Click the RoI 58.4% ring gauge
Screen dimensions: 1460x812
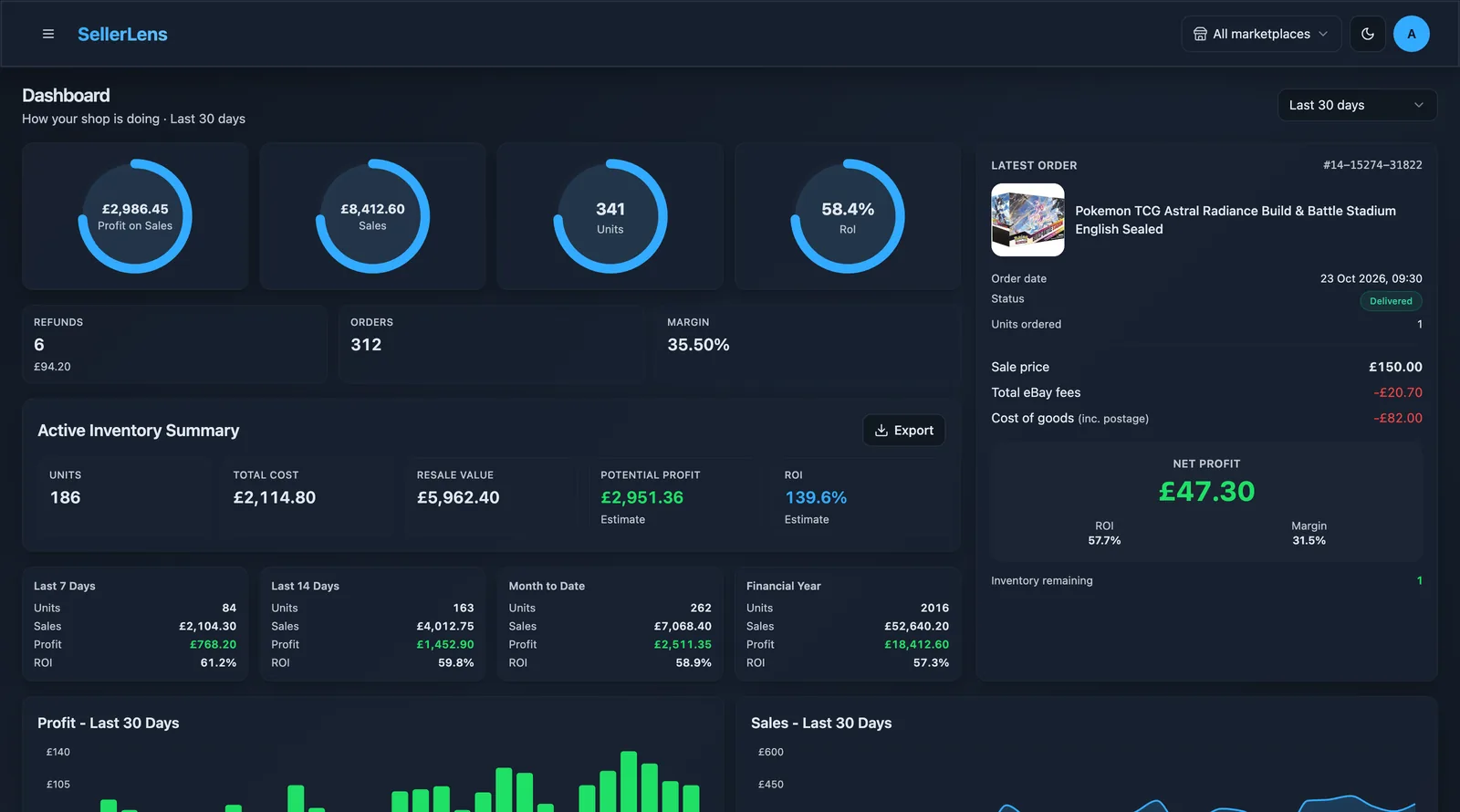(x=848, y=216)
